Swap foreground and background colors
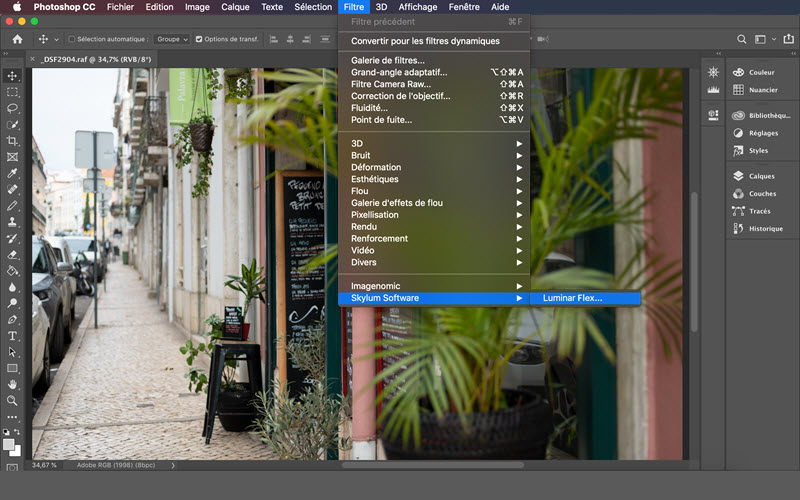 point(17,432)
